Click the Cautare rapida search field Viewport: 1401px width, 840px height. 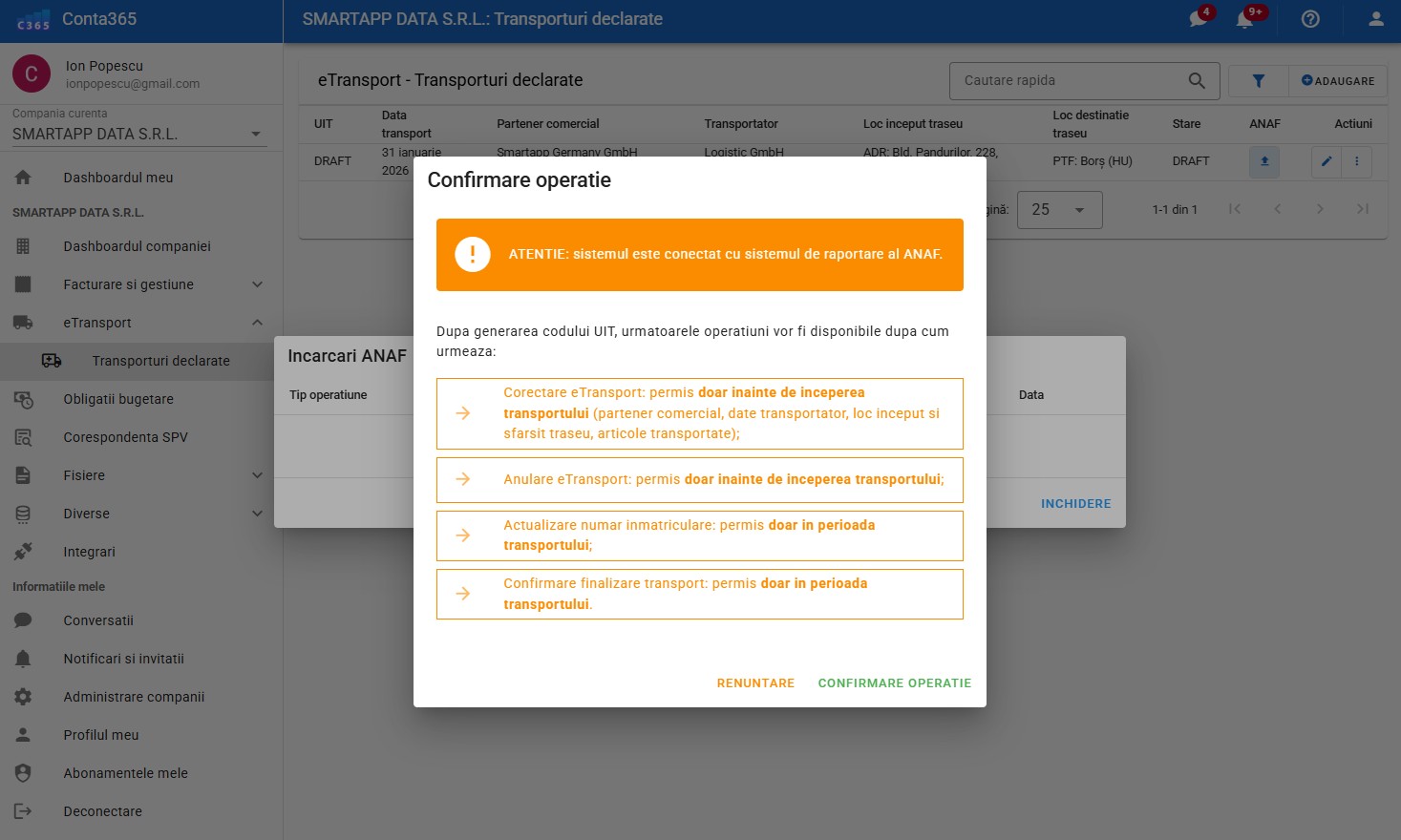pyautogui.click(x=1070, y=81)
